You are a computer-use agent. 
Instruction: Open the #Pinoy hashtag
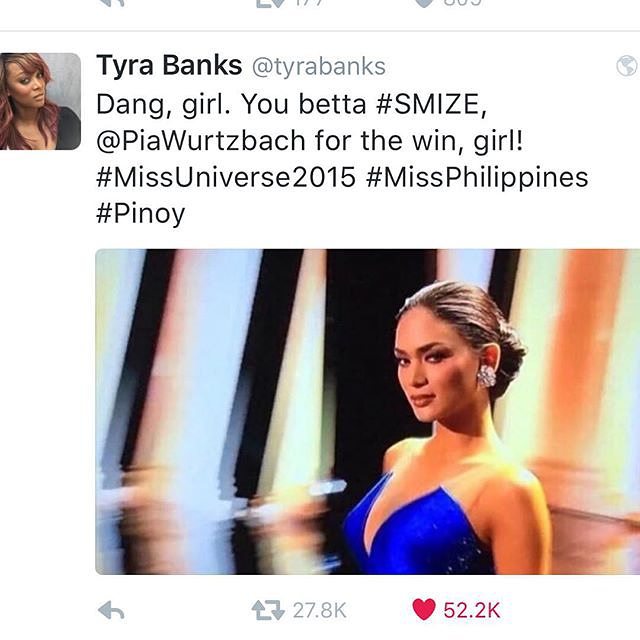tap(141, 214)
